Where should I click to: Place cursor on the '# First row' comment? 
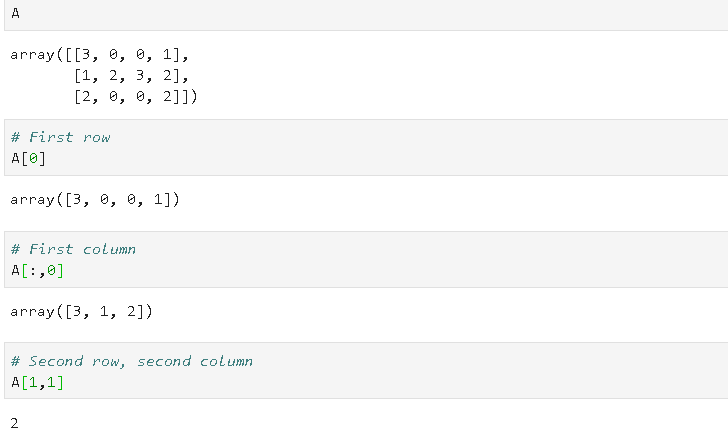tap(60, 137)
